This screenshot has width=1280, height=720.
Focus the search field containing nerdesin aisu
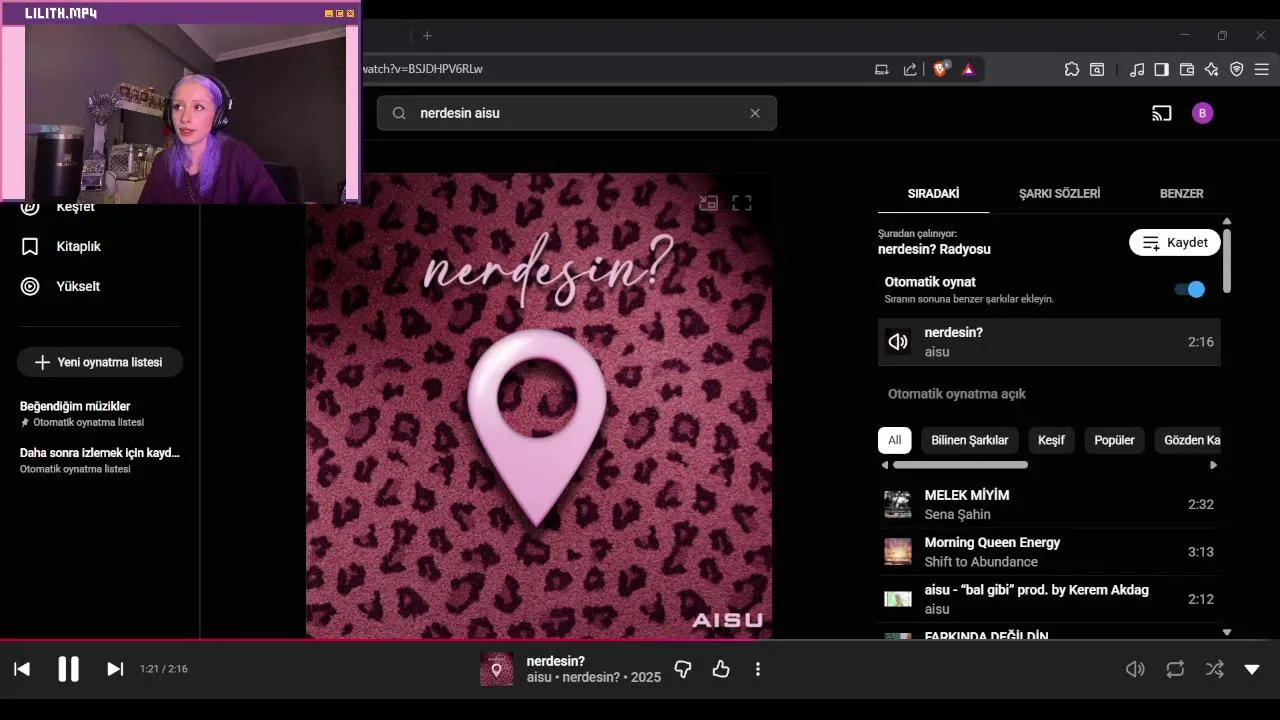[x=576, y=113]
